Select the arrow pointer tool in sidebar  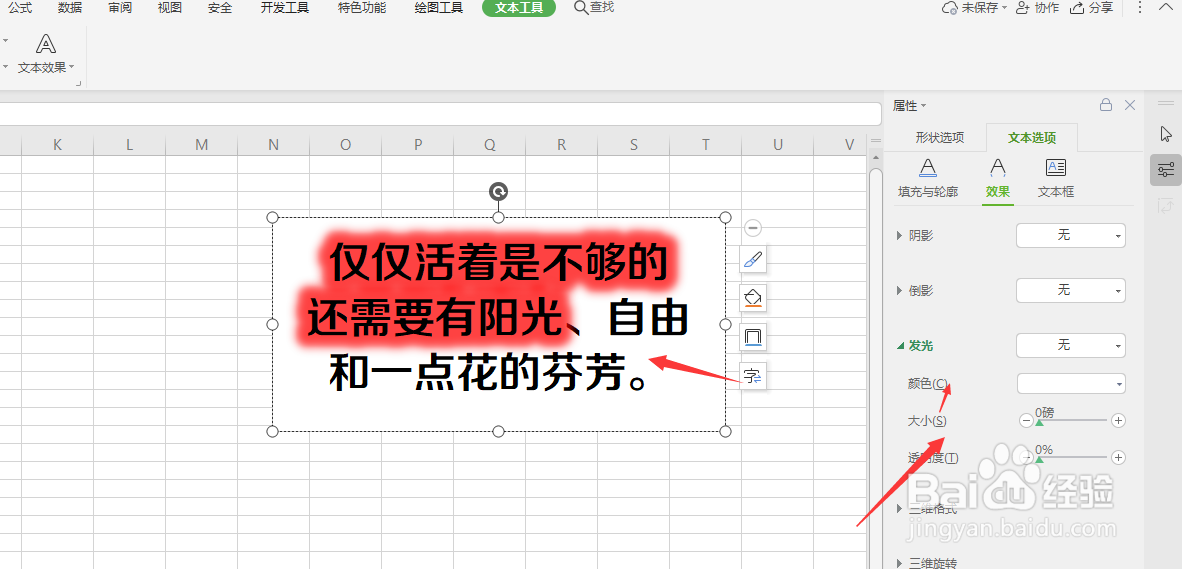click(x=1166, y=133)
